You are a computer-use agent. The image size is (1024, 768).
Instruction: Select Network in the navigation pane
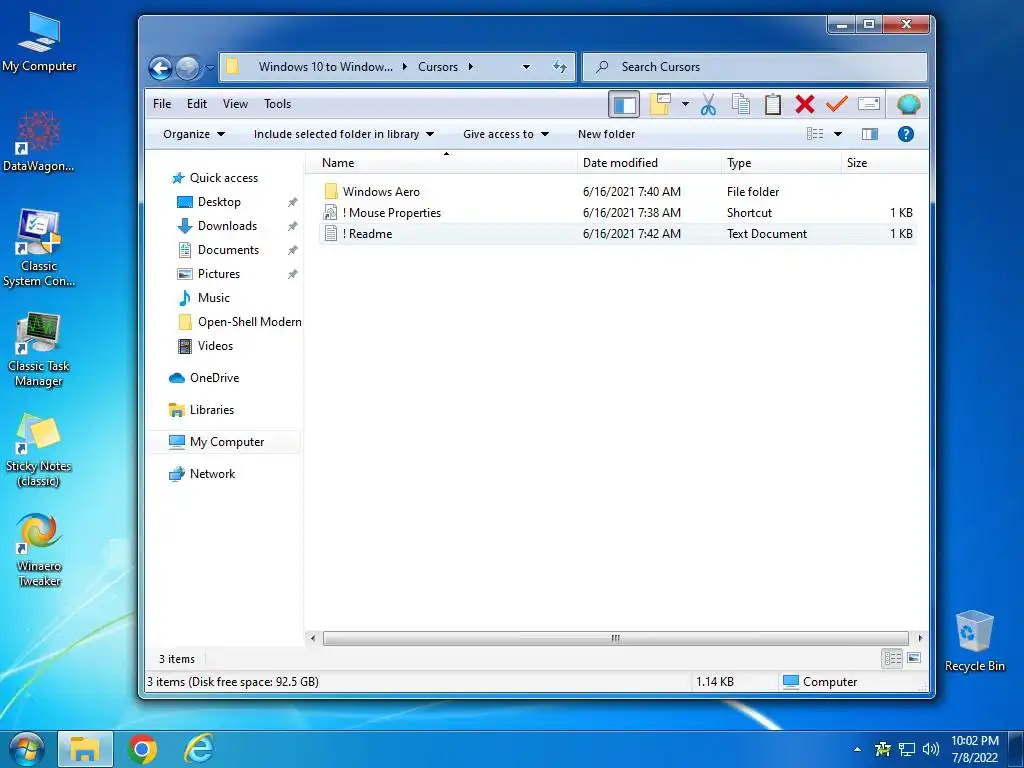coord(202,473)
